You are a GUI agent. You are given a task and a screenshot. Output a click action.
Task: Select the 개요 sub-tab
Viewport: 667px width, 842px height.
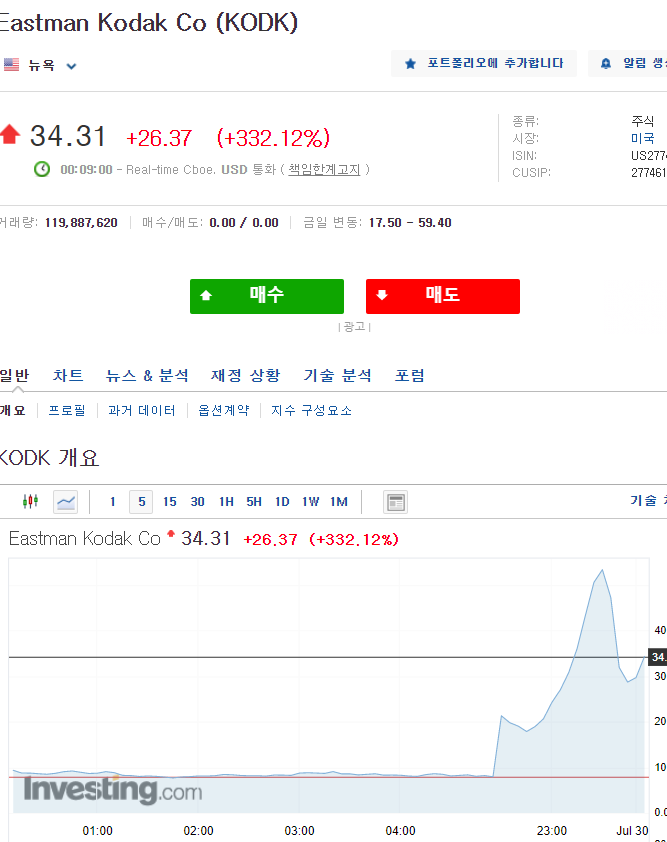tap(13, 411)
